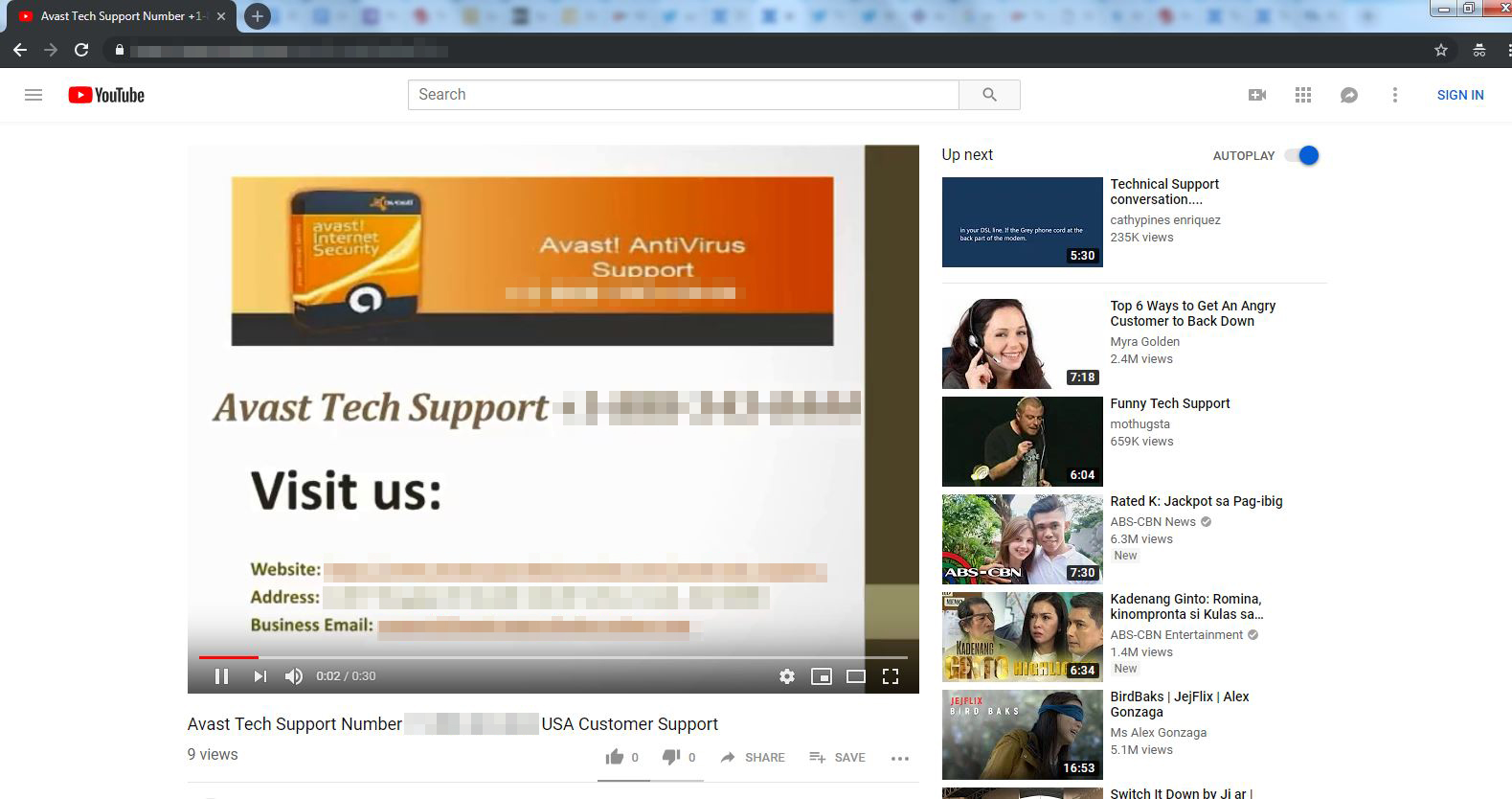Open Funny Tech Support video thumbnail

(1023, 442)
